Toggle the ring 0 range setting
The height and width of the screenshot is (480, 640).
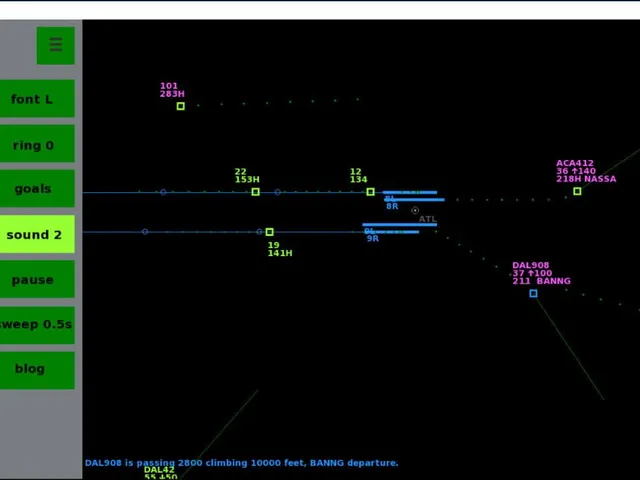point(37,144)
